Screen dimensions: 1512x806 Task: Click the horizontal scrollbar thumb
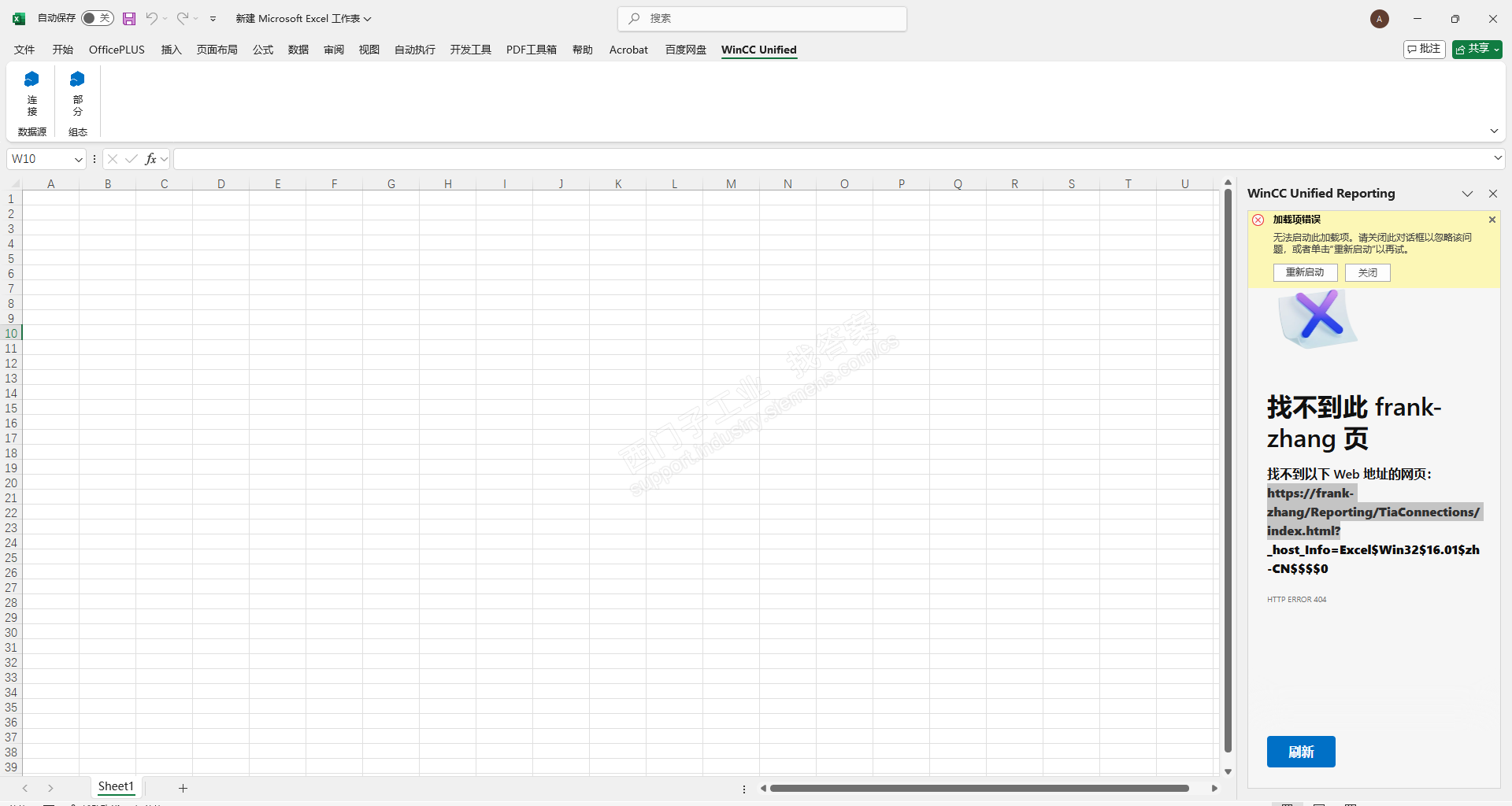980,788
